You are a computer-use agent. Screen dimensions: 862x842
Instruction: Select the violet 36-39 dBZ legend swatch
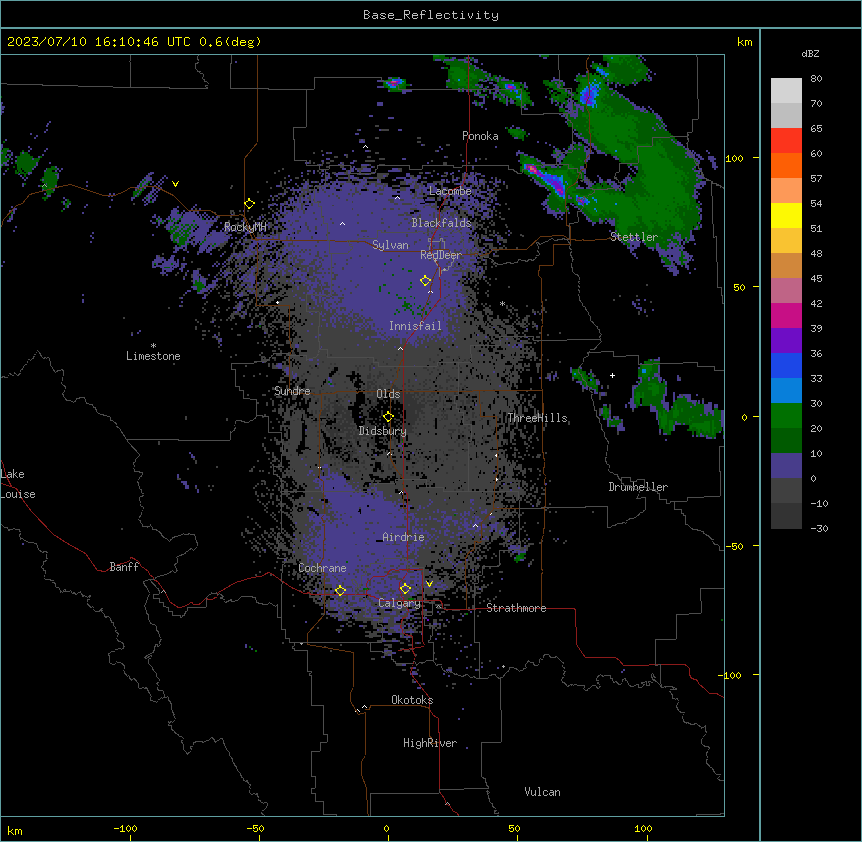[786, 341]
